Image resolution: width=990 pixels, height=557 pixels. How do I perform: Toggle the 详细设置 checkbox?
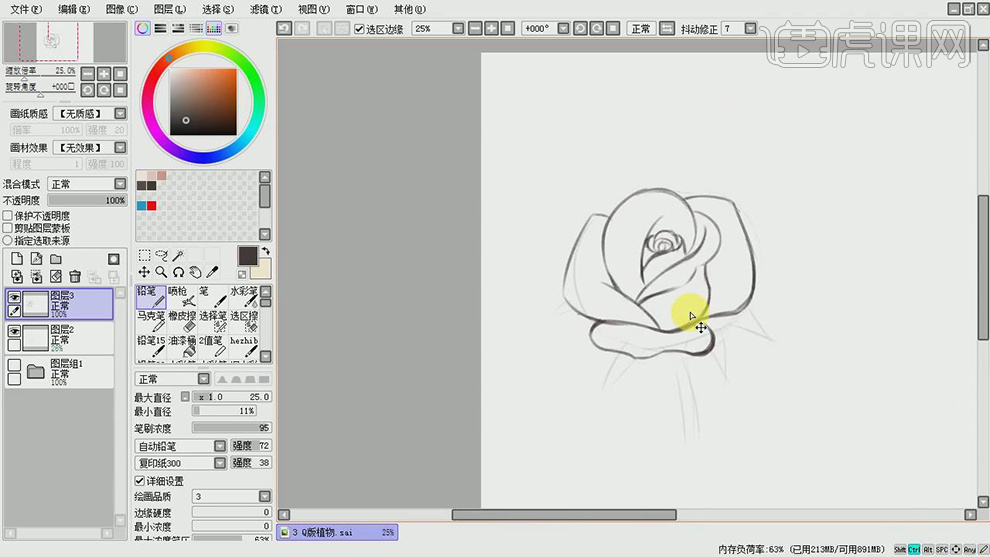click(140, 481)
